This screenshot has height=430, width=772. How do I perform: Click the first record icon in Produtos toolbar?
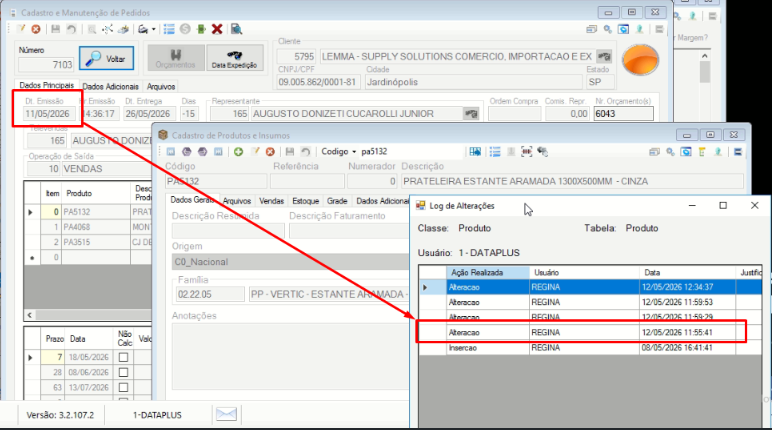coord(171,152)
